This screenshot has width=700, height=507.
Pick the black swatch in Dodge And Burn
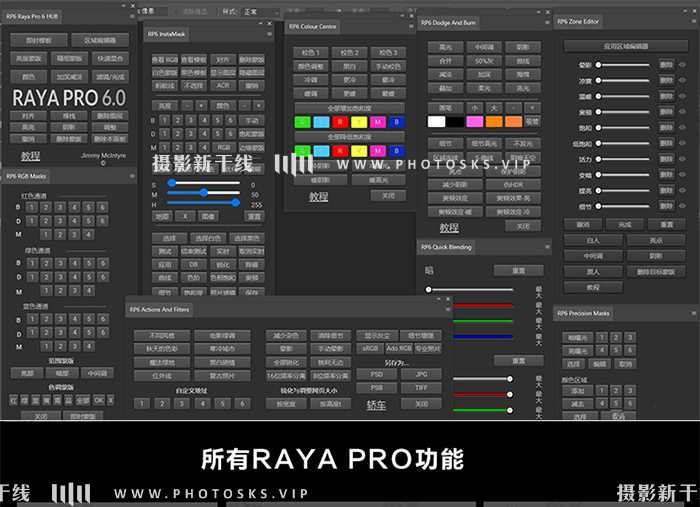click(x=455, y=121)
